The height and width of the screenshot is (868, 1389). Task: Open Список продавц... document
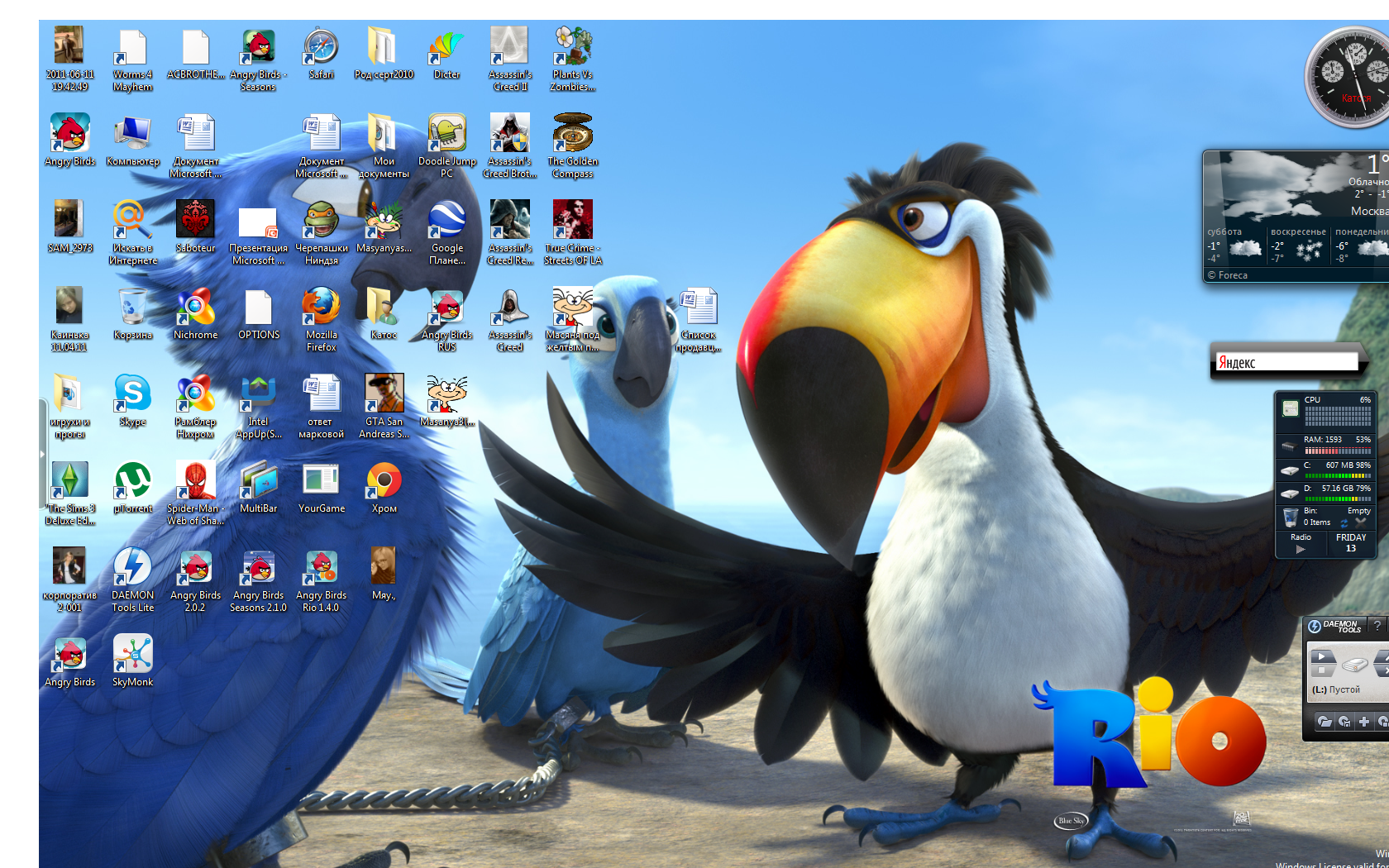click(699, 319)
